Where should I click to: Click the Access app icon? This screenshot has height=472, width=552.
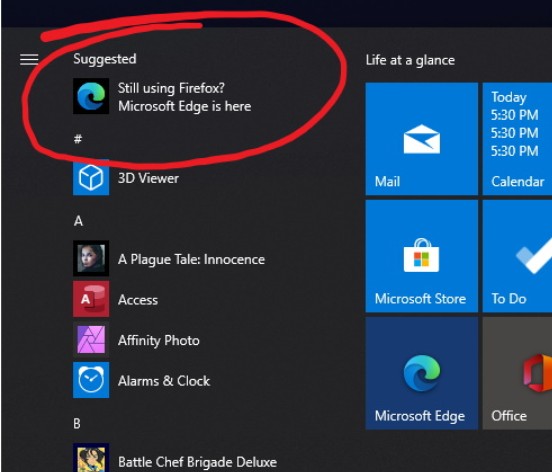click(x=91, y=299)
